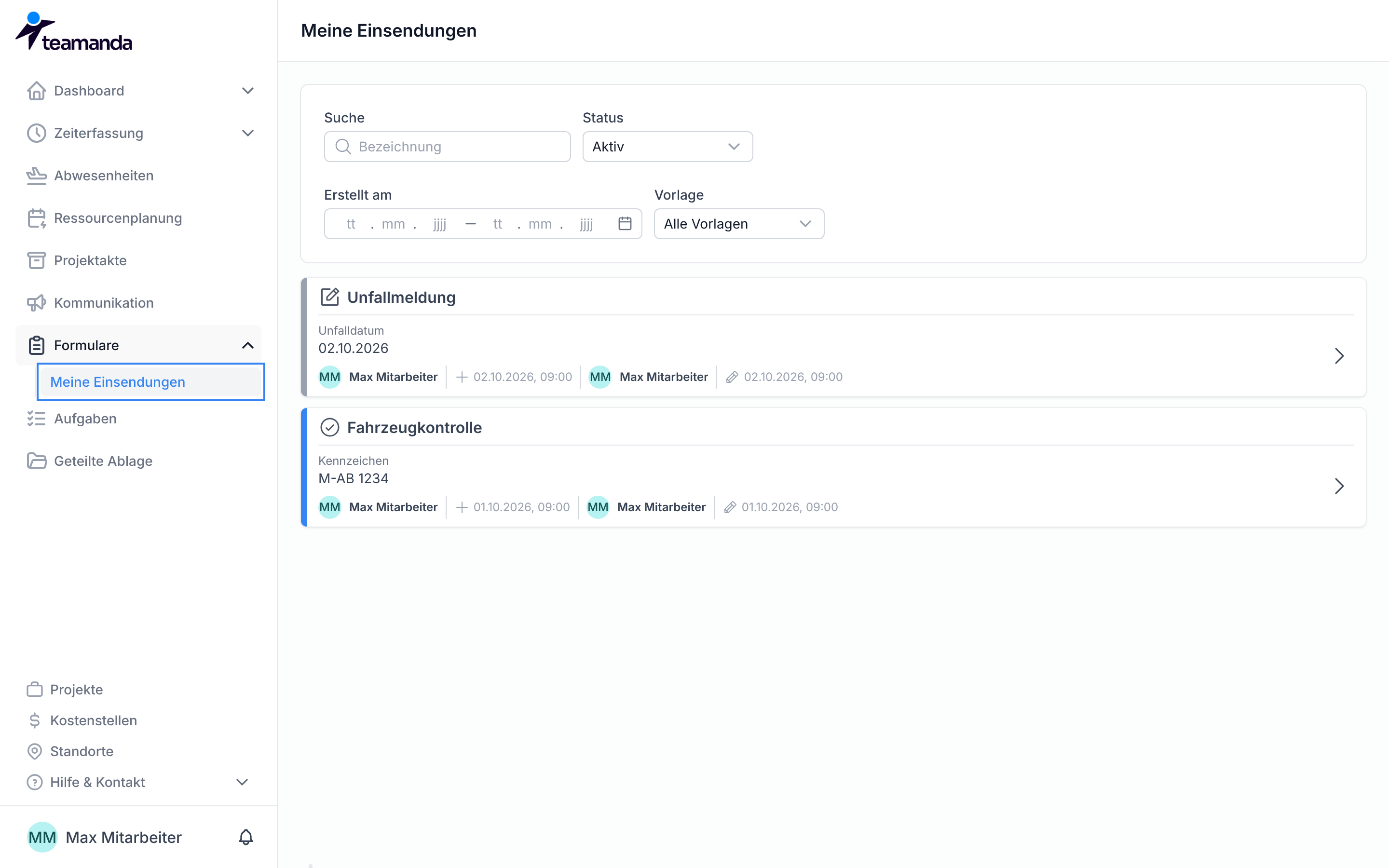The width and height of the screenshot is (1389, 868).
Task: Click the Kennzeichen value M-AB 1234
Action: click(x=354, y=478)
